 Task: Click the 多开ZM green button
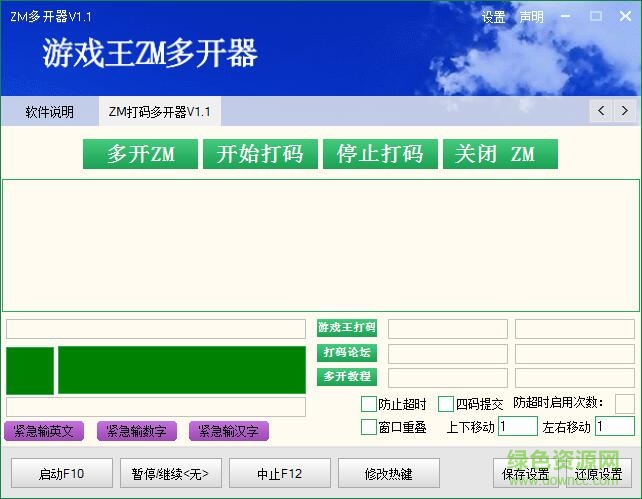coord(140,154)
